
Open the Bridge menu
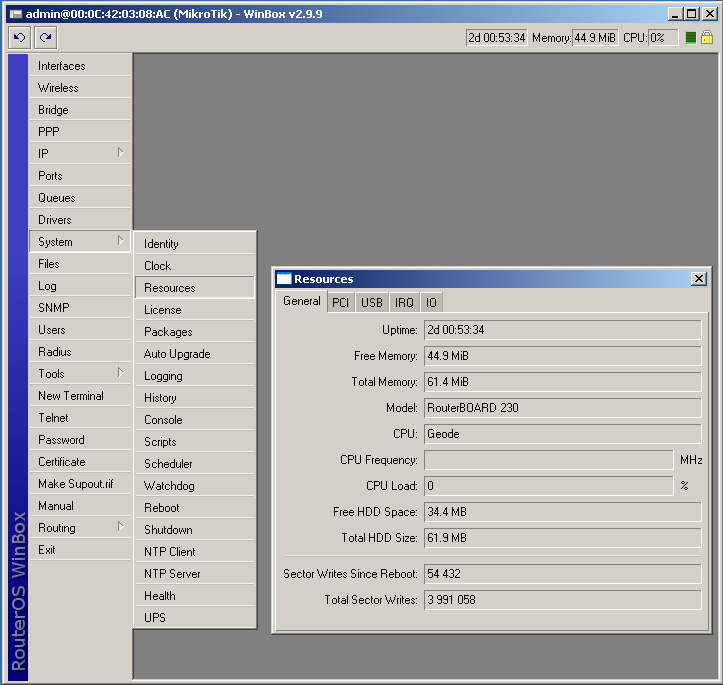pos(80,110)
